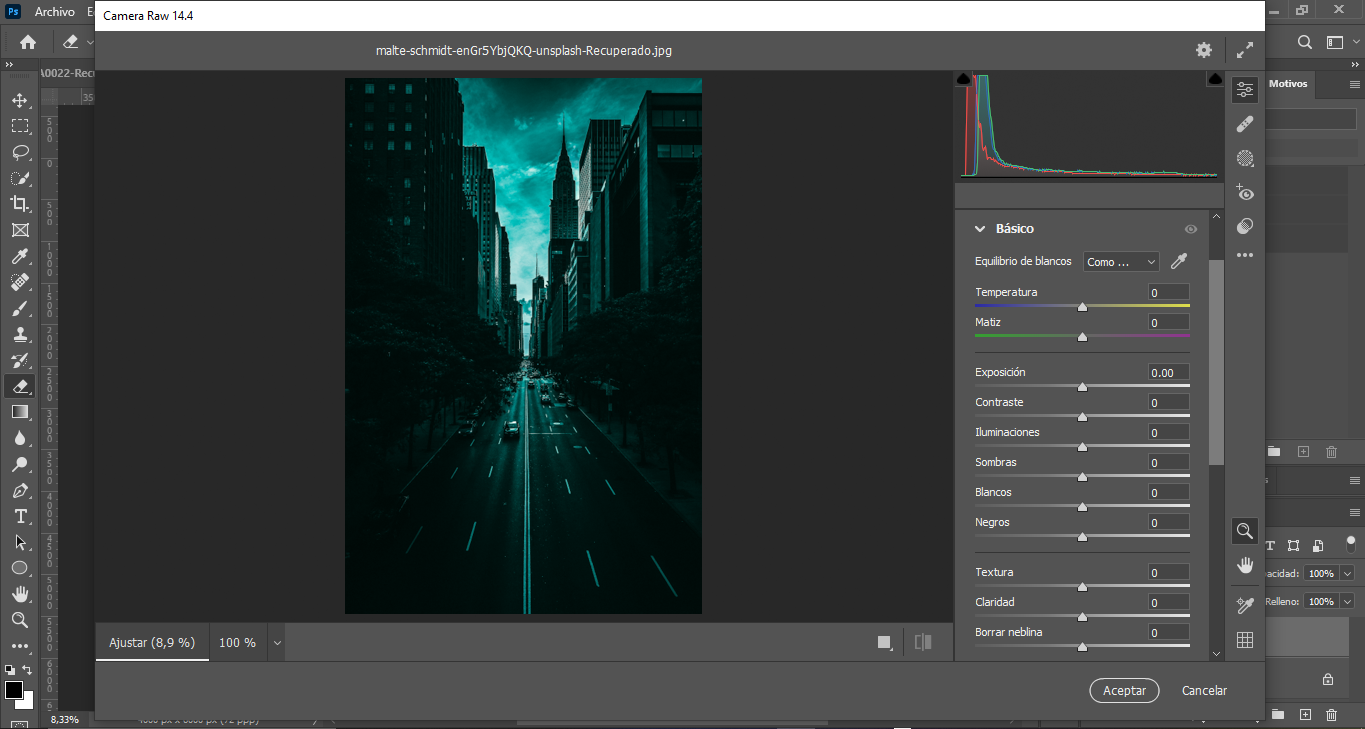Image resolution: width=1365 pixels, height=729 pixels.
Task: Select the Red Eye removal tool
Action: (x=1245, y=192)
